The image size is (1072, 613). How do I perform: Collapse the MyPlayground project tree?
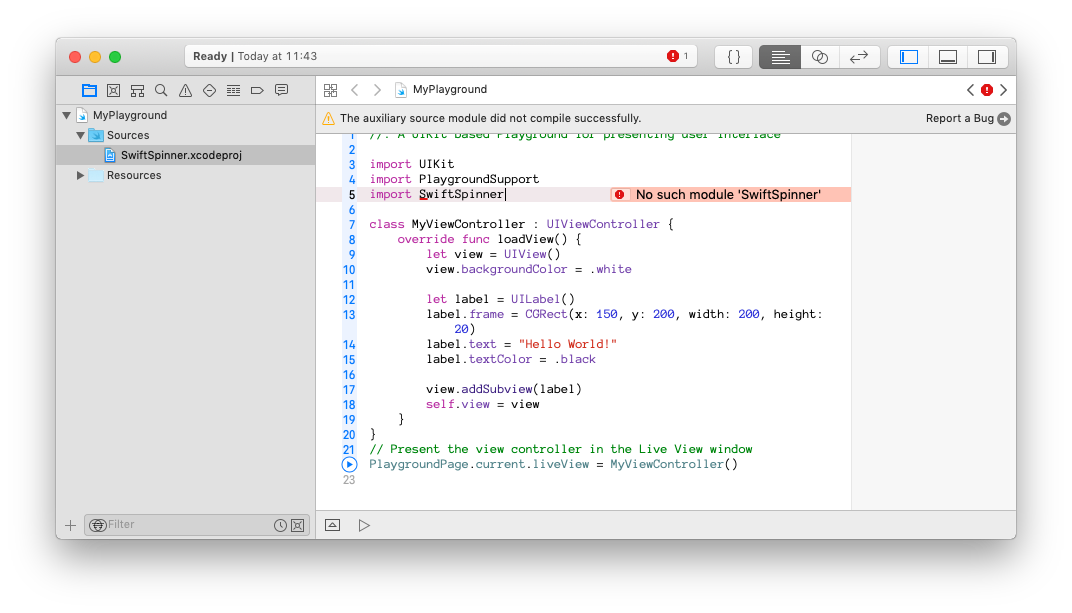[66, 115]
